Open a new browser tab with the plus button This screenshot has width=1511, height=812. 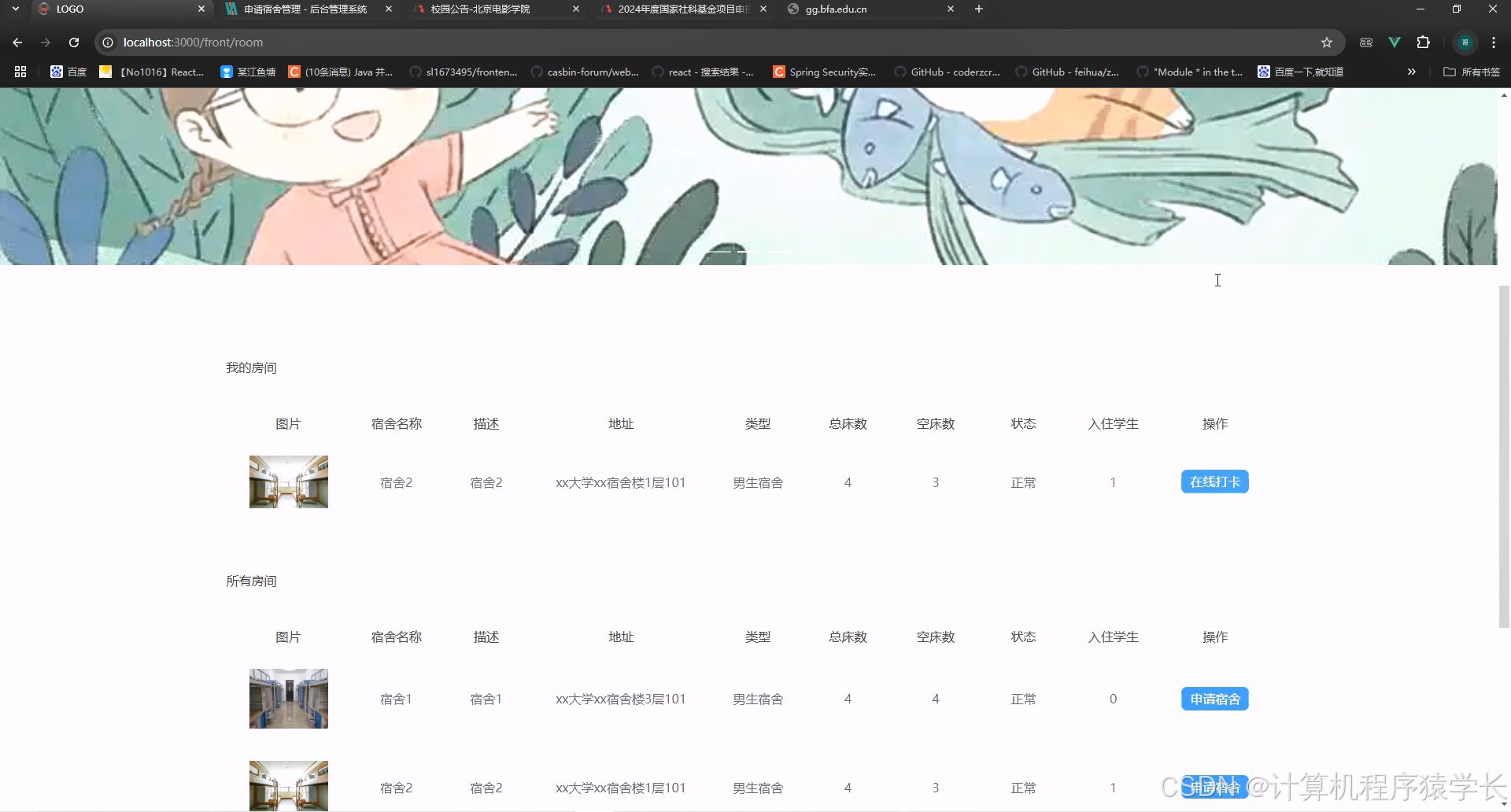point(978,9)
